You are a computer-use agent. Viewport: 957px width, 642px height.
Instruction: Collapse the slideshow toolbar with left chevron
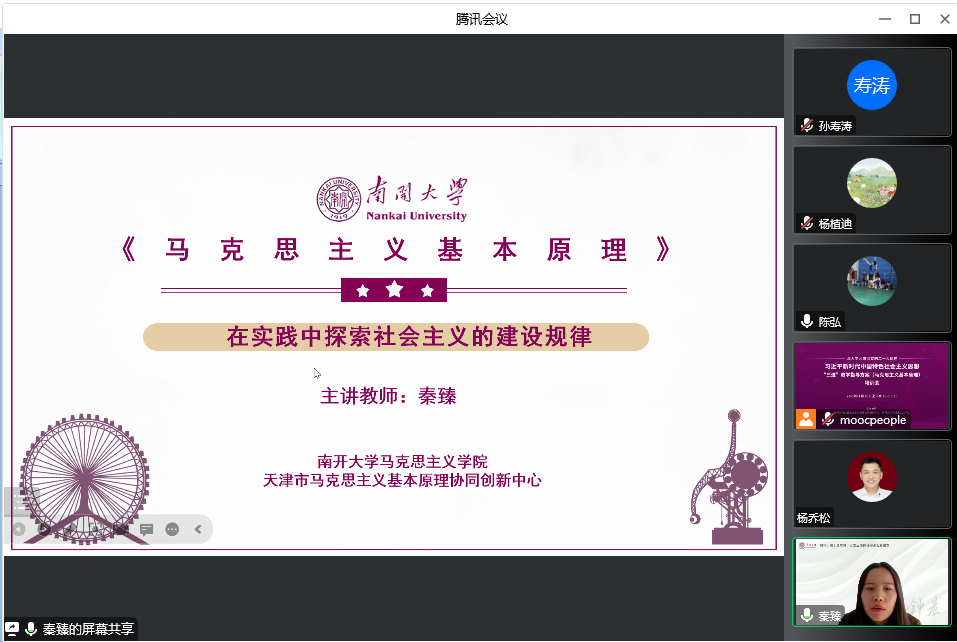click(x=198, y=529)
